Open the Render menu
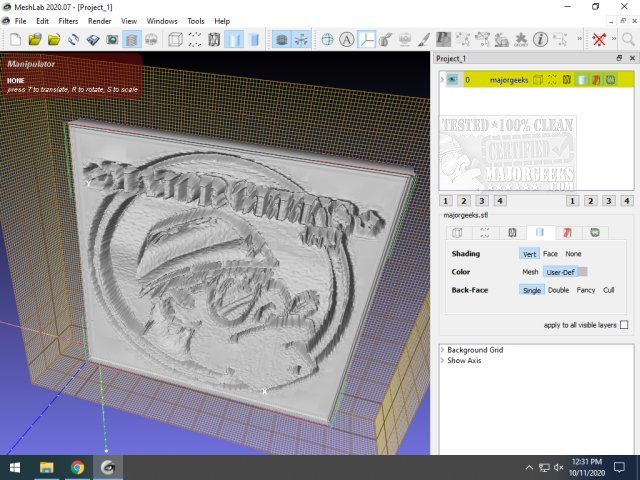The image size is (640, 480). coord(99,21)
